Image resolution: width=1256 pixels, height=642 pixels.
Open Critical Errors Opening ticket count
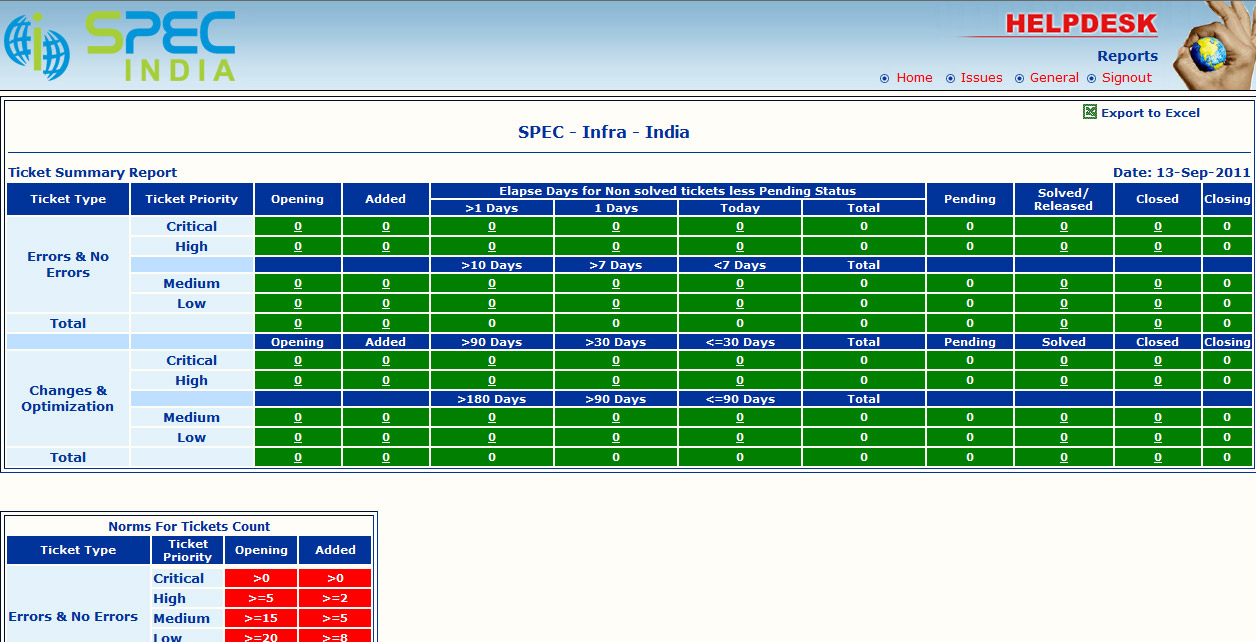click(298, 227)
